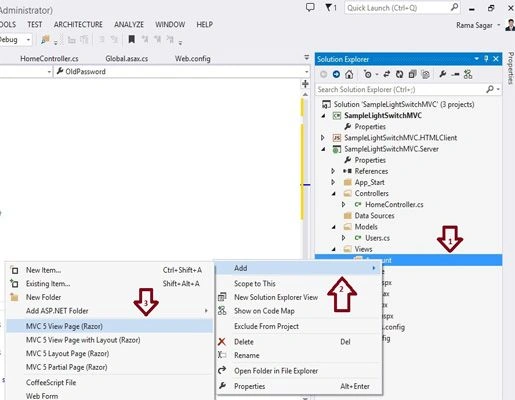
Task: Expand the App_Start folder
Action: [x=333, y=182]
